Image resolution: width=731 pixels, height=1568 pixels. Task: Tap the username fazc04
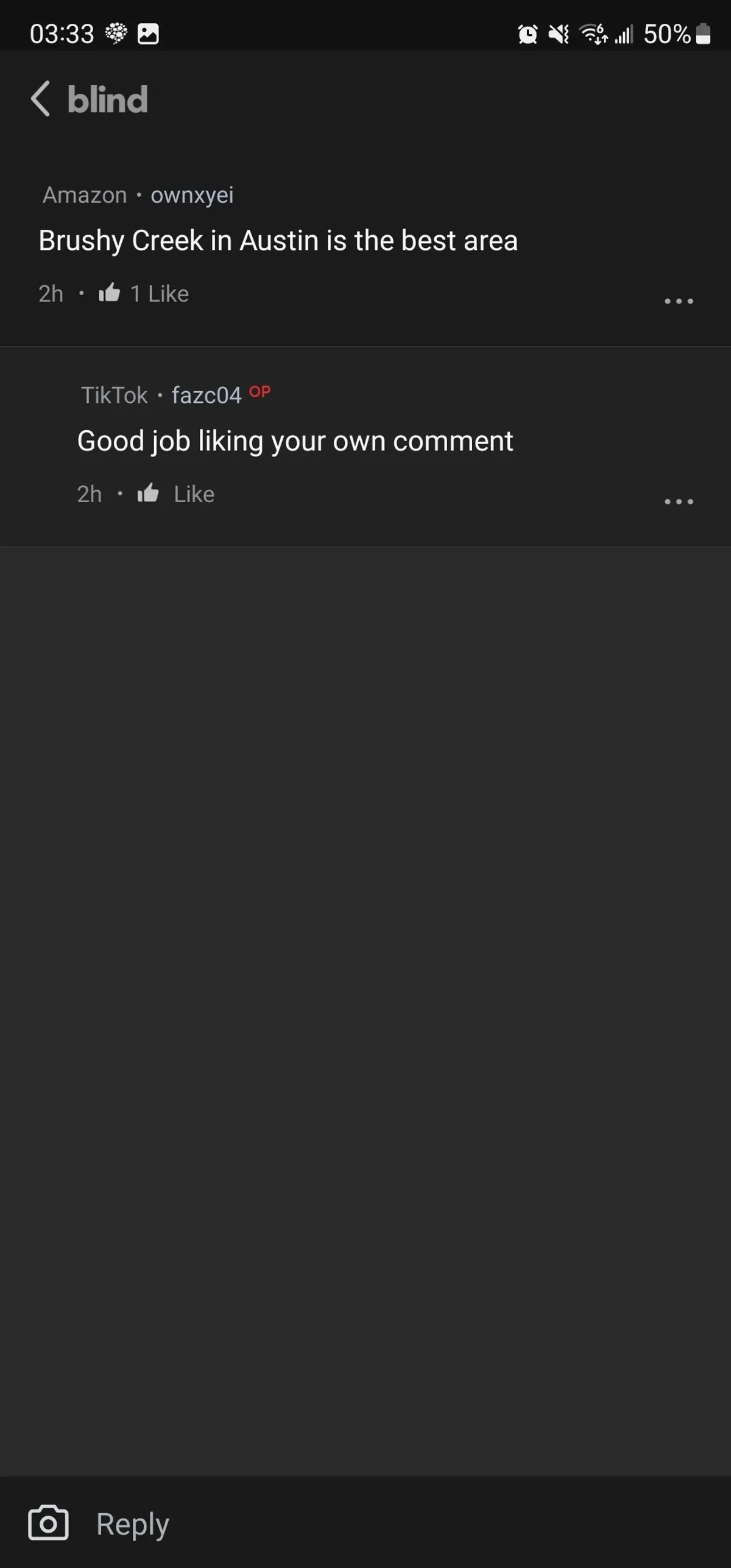(x=207, y=396)
